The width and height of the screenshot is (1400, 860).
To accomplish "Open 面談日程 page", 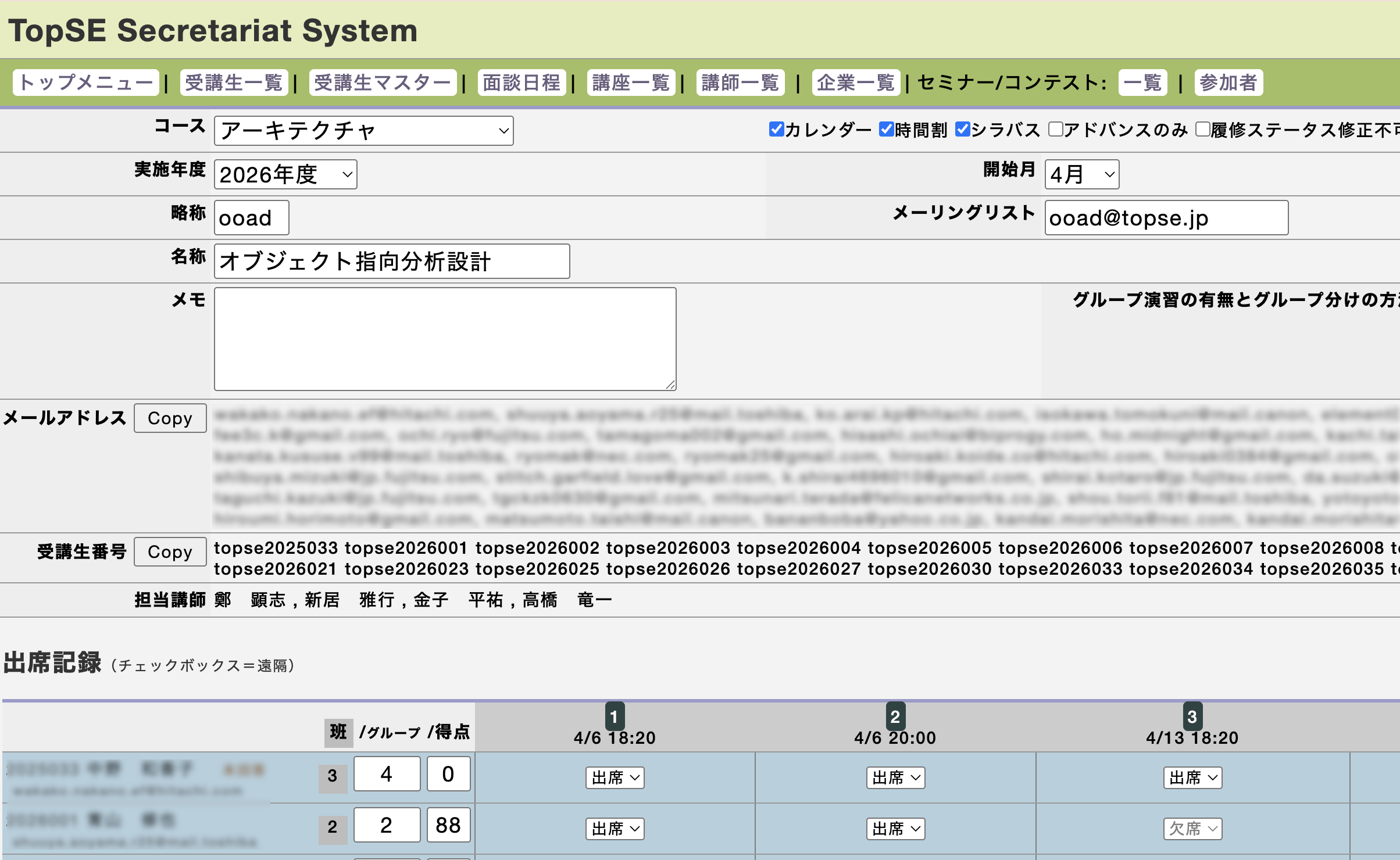I will [522, 83].
